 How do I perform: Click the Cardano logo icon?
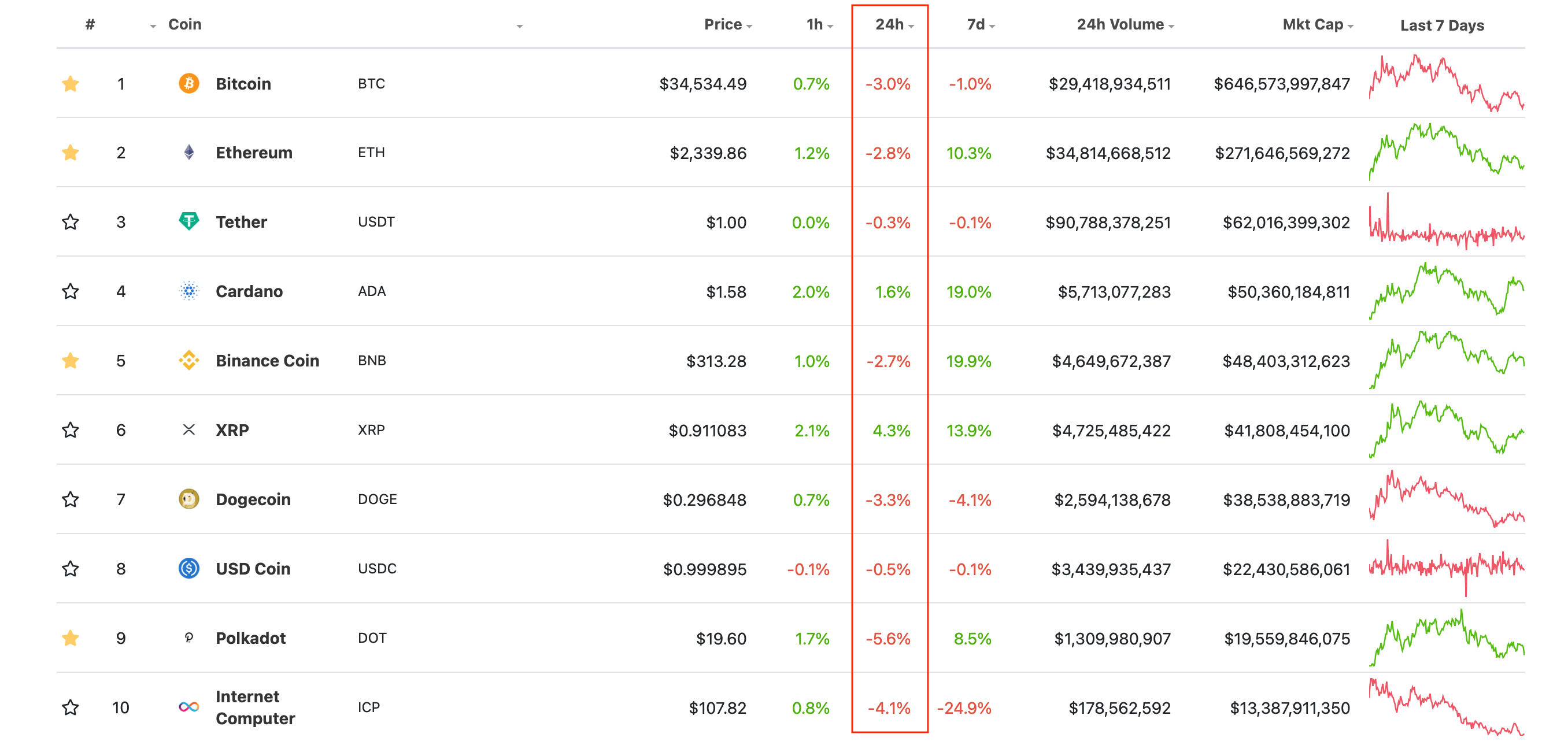coord(188,291)
